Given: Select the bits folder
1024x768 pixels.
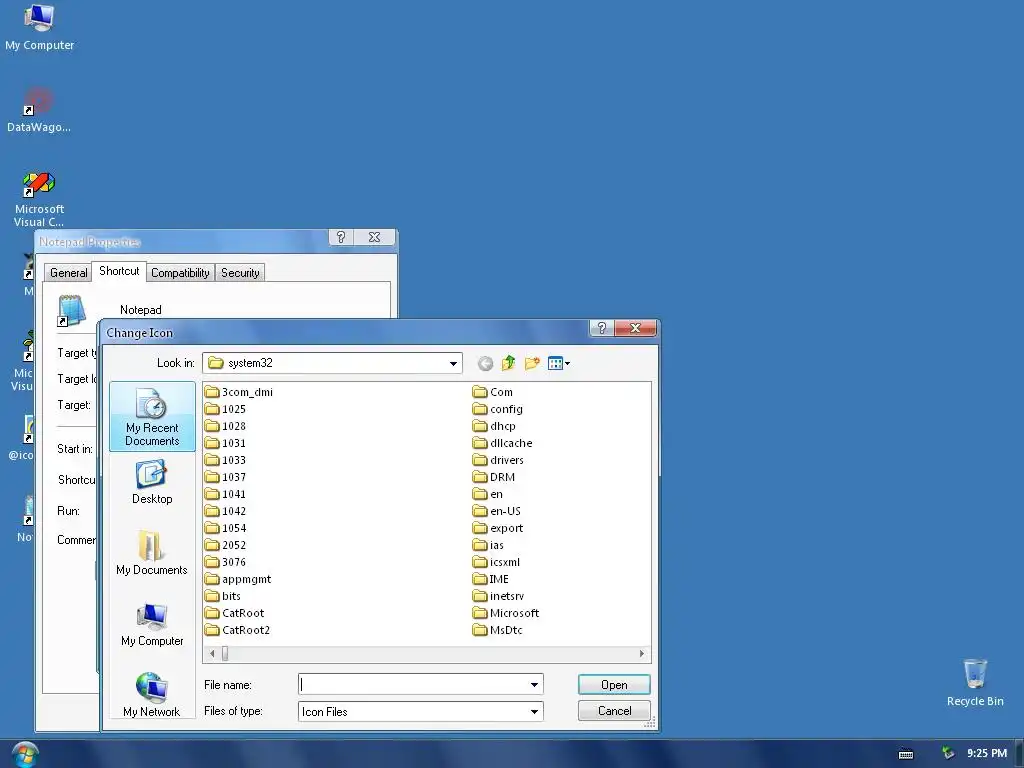Looking at the screenshot, I should [223, 596].
